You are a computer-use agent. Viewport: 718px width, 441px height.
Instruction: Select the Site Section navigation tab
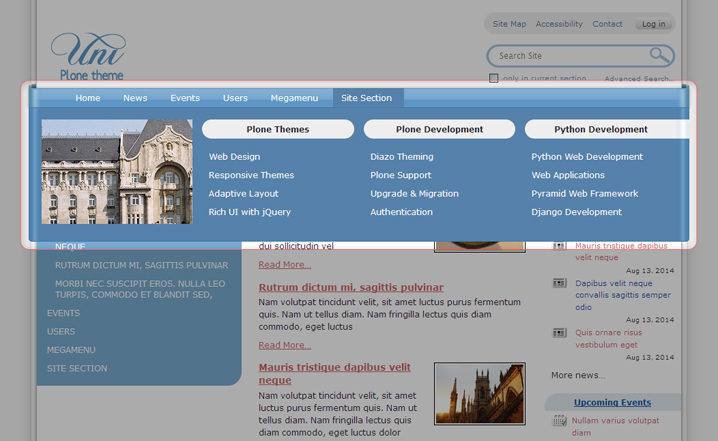click(366, 98)
